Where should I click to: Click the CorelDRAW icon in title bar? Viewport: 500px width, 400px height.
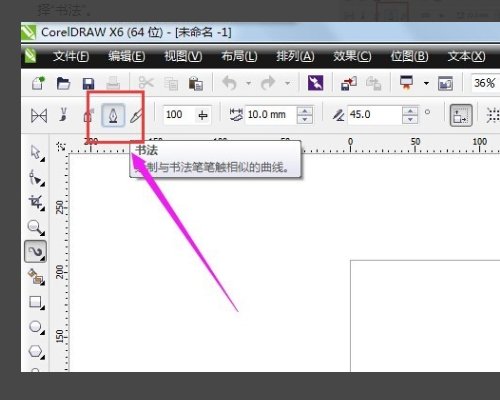pos(29,32)
